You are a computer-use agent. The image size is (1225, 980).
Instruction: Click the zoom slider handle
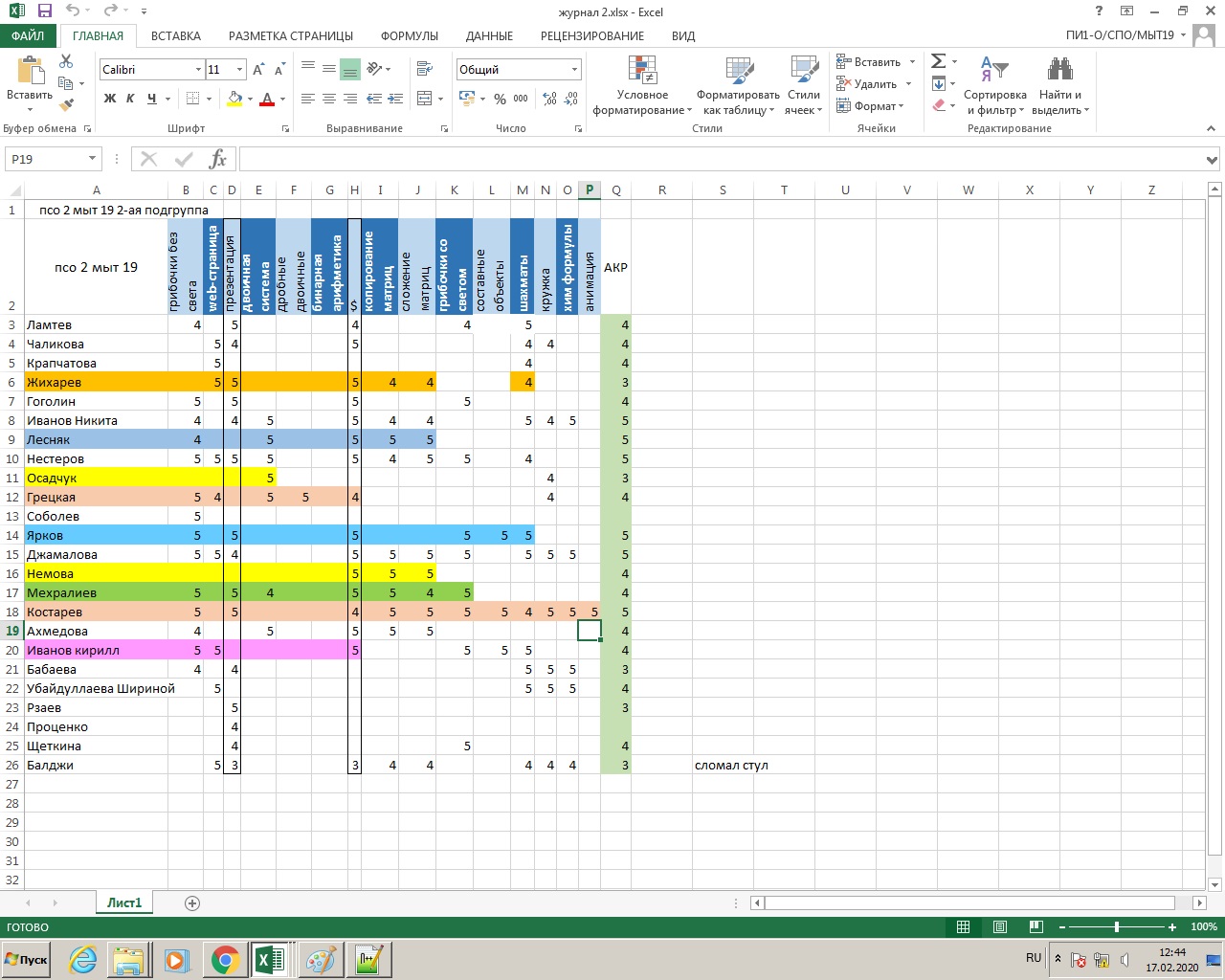1117,926
